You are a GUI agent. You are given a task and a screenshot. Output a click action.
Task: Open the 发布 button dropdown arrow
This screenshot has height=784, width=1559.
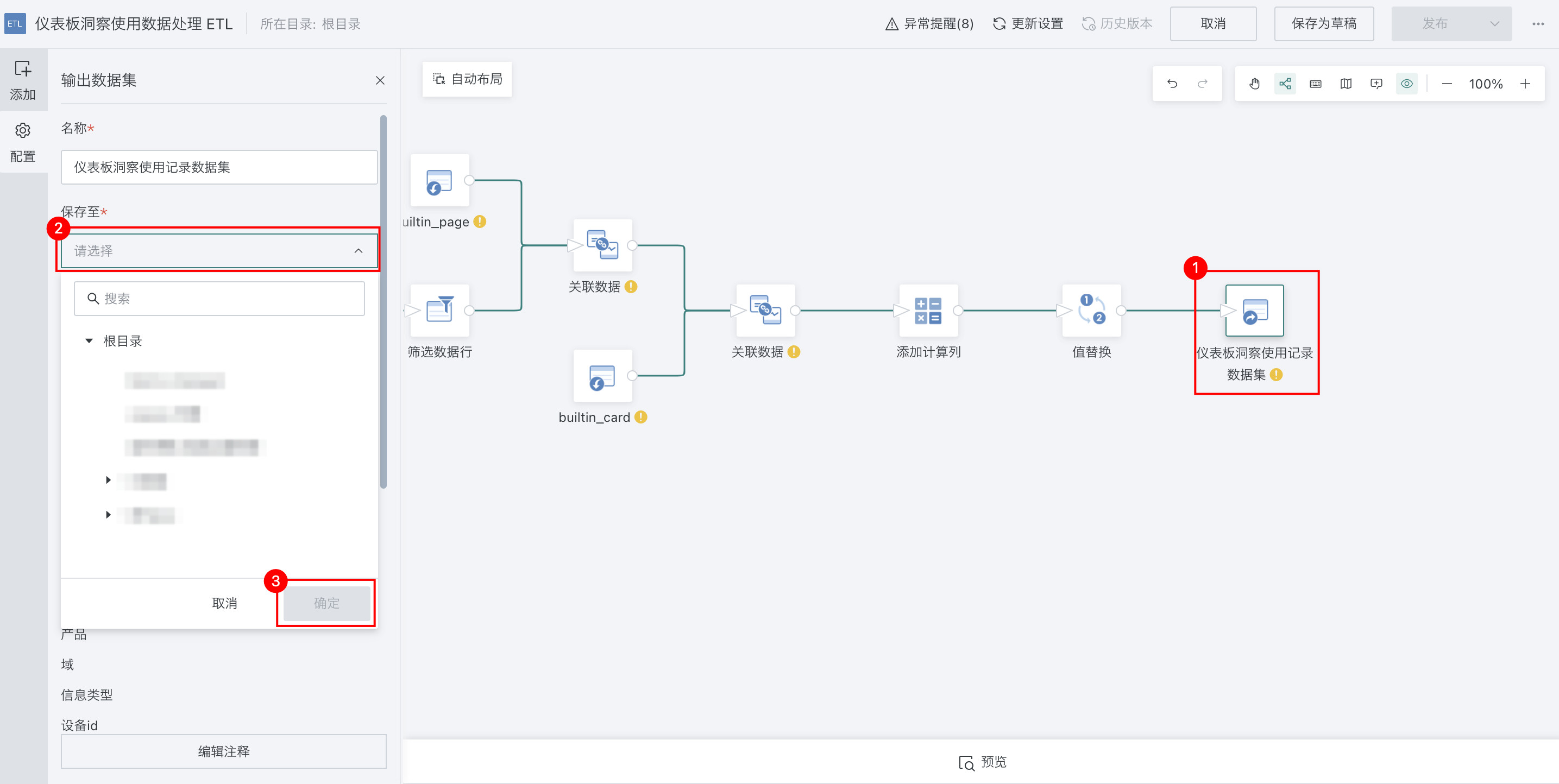point(1494,24)
